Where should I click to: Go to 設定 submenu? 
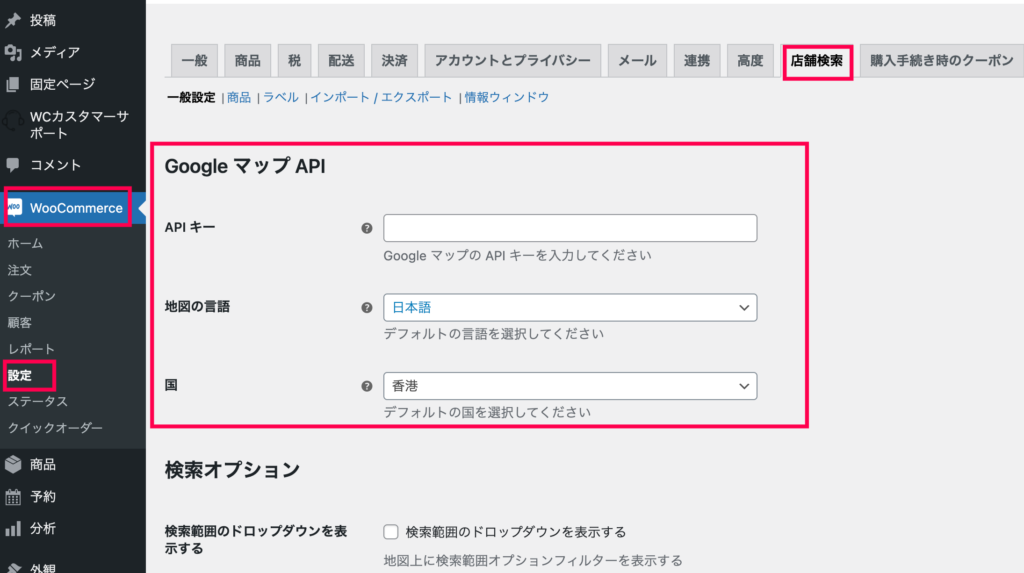(x=20, y=376)
